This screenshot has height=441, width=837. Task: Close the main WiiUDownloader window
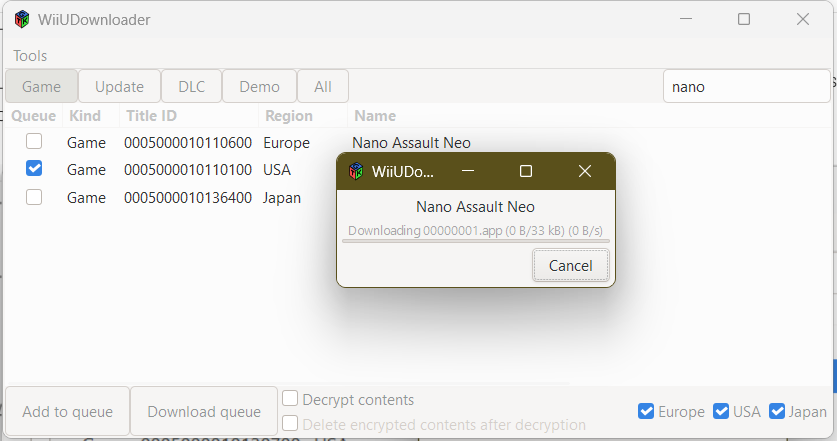tap(803, 19)
